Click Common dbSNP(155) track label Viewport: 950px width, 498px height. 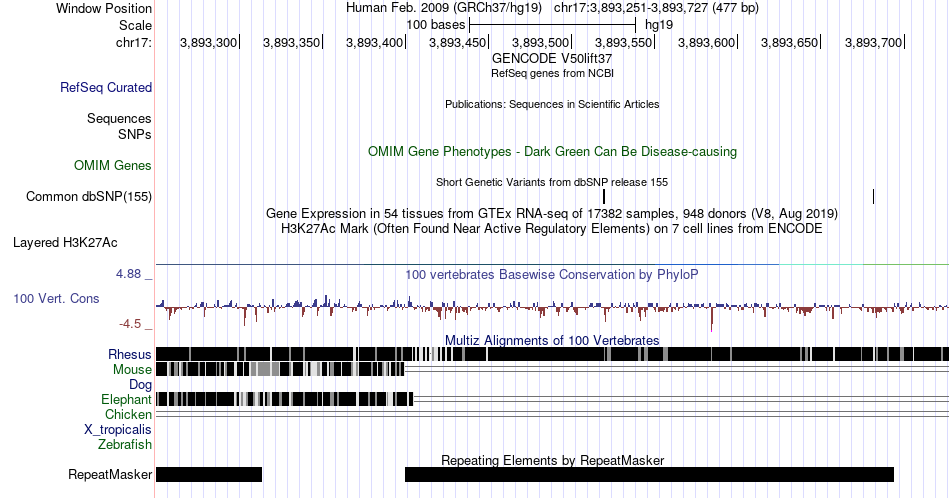coord(89,196)
